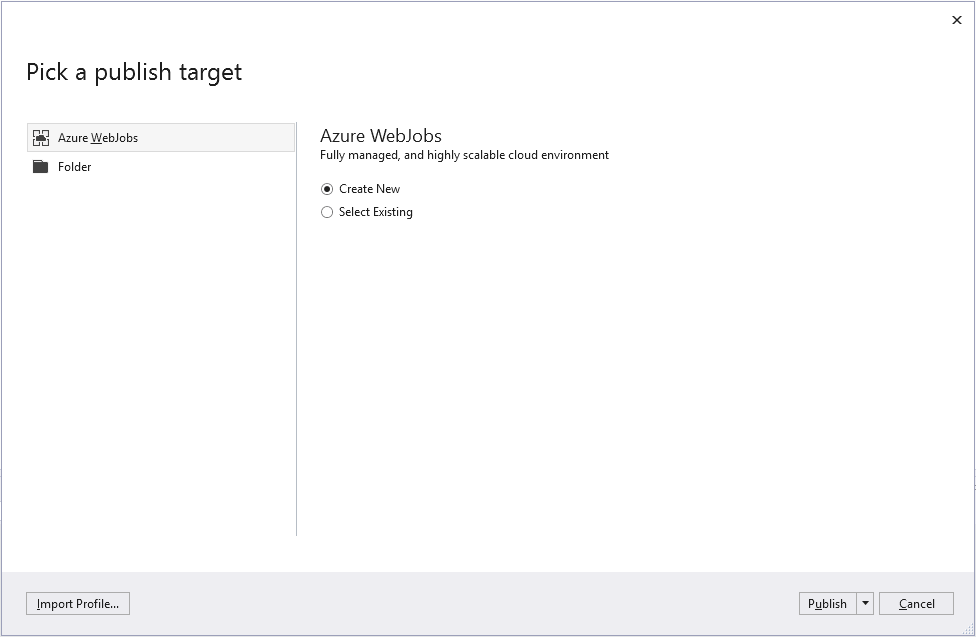Choose the Select Existing radio button
Screen dimensions: 976x637
tap(327, 212)
